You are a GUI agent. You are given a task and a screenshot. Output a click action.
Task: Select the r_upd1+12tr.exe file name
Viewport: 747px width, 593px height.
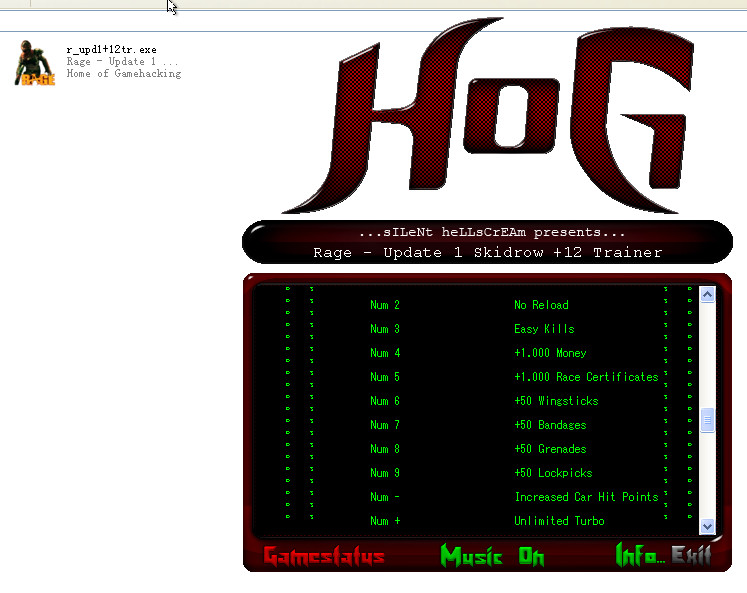[x=111, y=50]
